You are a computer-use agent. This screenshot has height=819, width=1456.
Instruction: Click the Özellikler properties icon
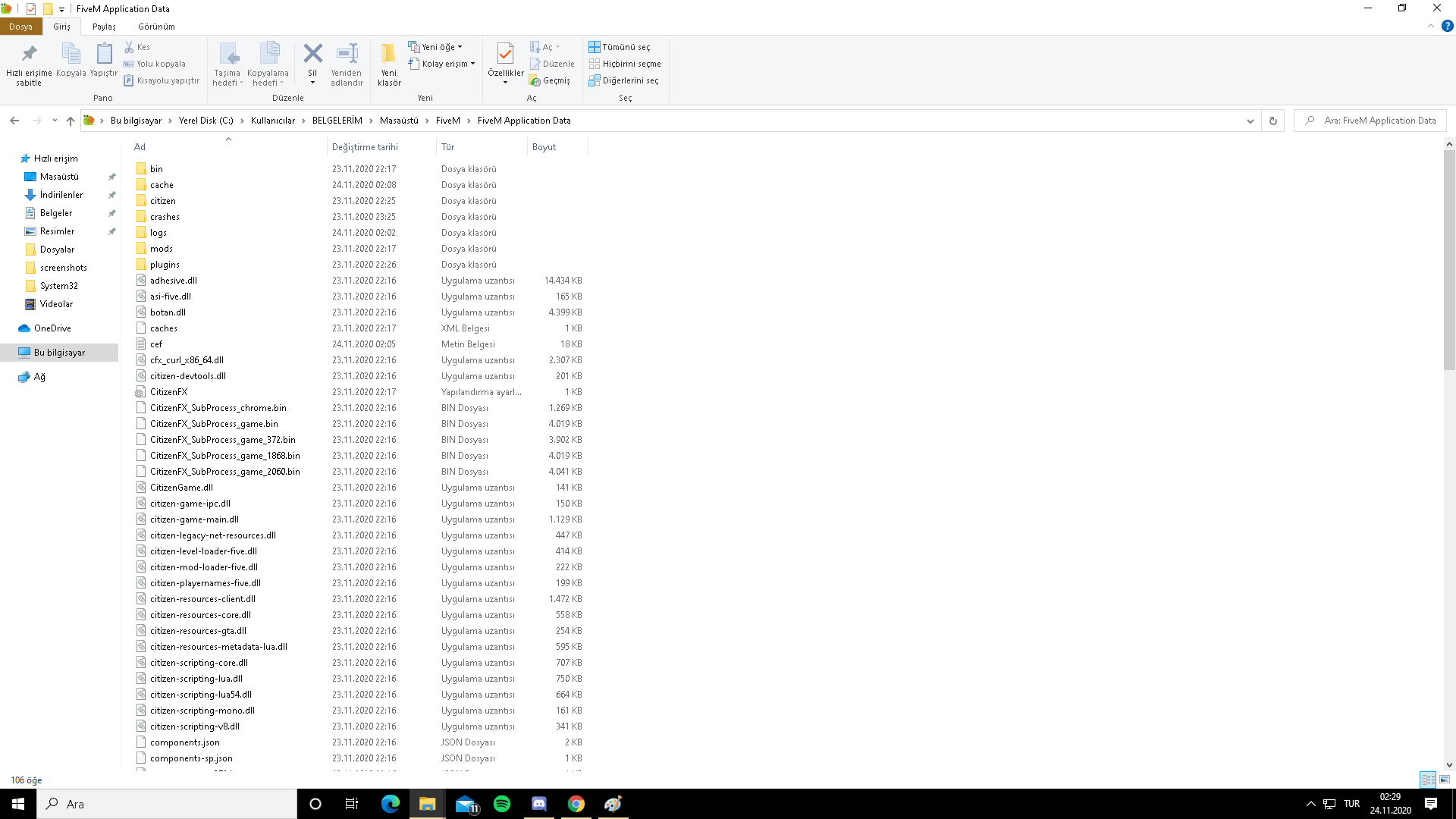(x=505, y=55)
